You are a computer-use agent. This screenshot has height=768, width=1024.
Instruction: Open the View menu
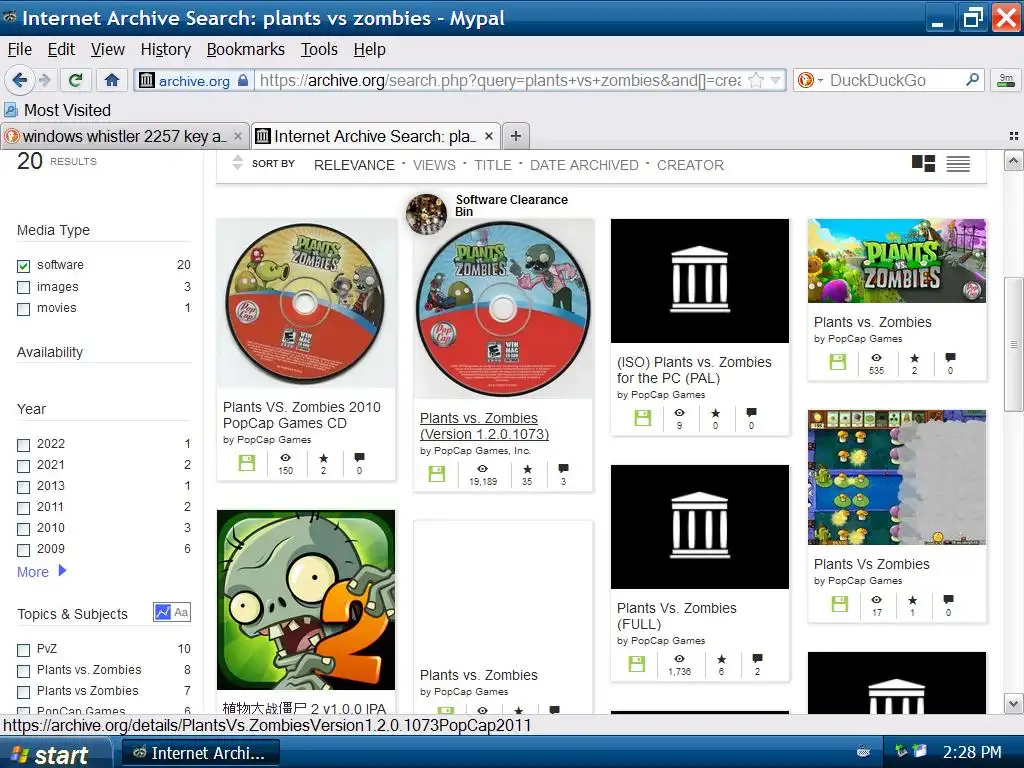coord(108,49)
